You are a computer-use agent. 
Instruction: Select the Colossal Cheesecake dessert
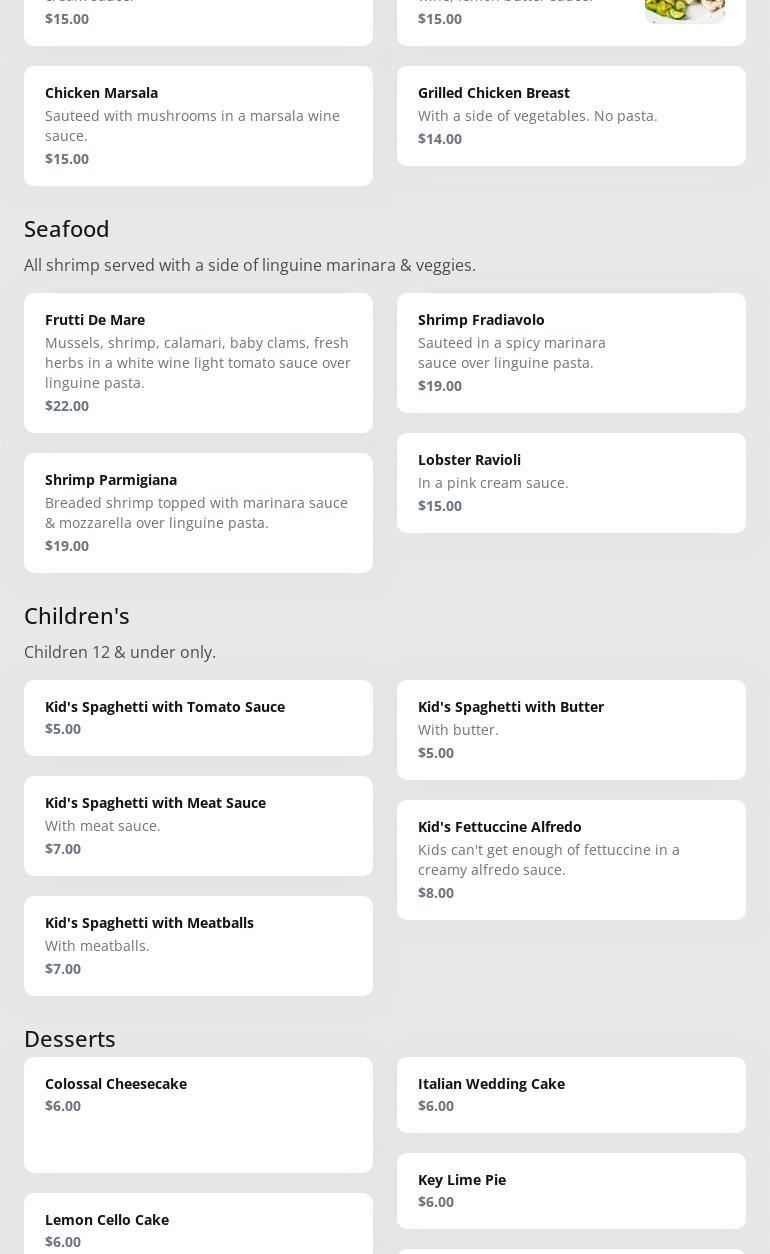[198, 1114]
